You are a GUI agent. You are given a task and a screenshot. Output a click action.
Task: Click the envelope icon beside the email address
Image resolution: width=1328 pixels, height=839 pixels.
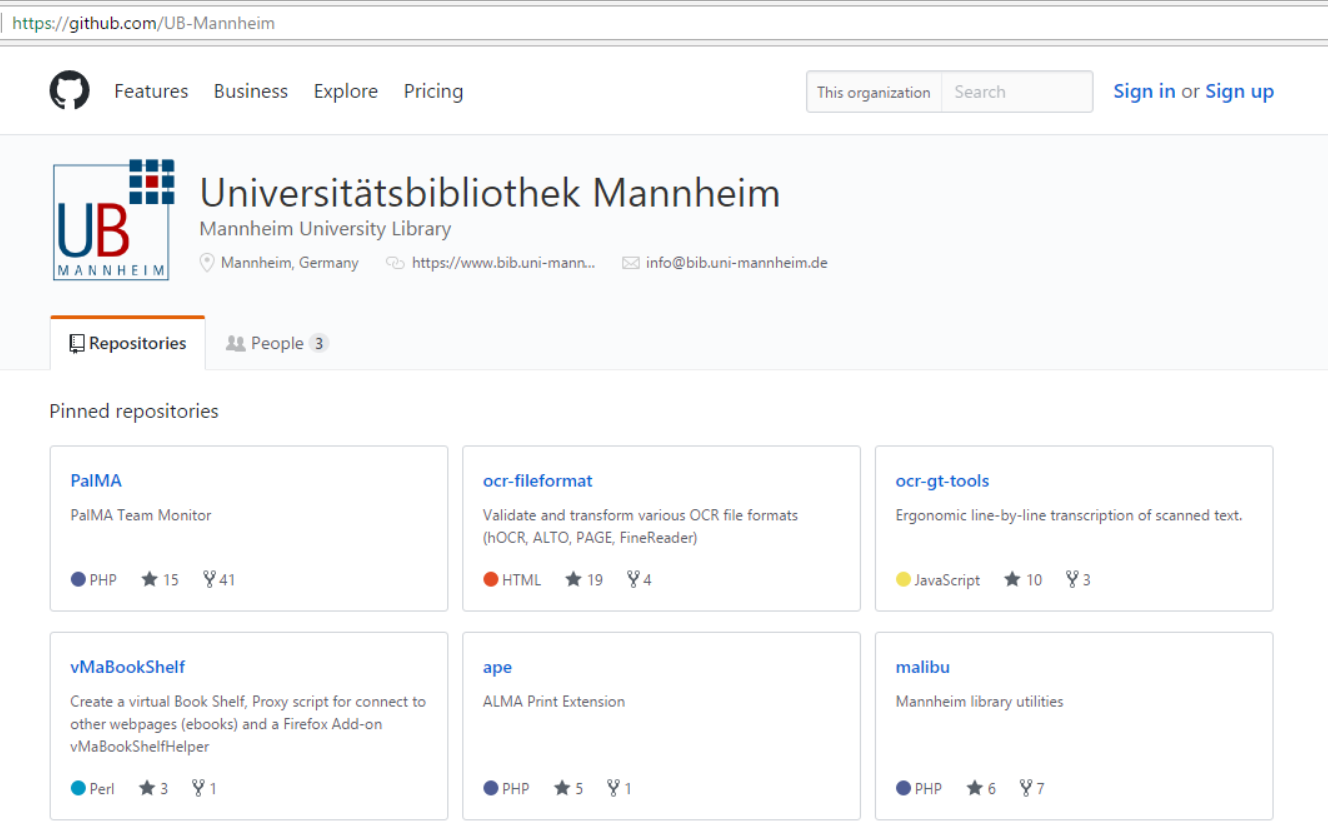pos(630,263)
